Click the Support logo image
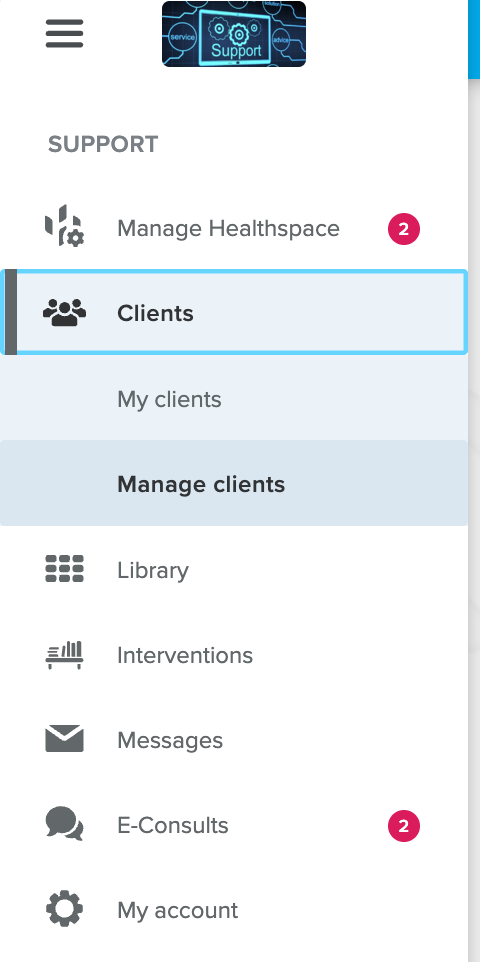480x962 pixels. [x=234, y=34]
